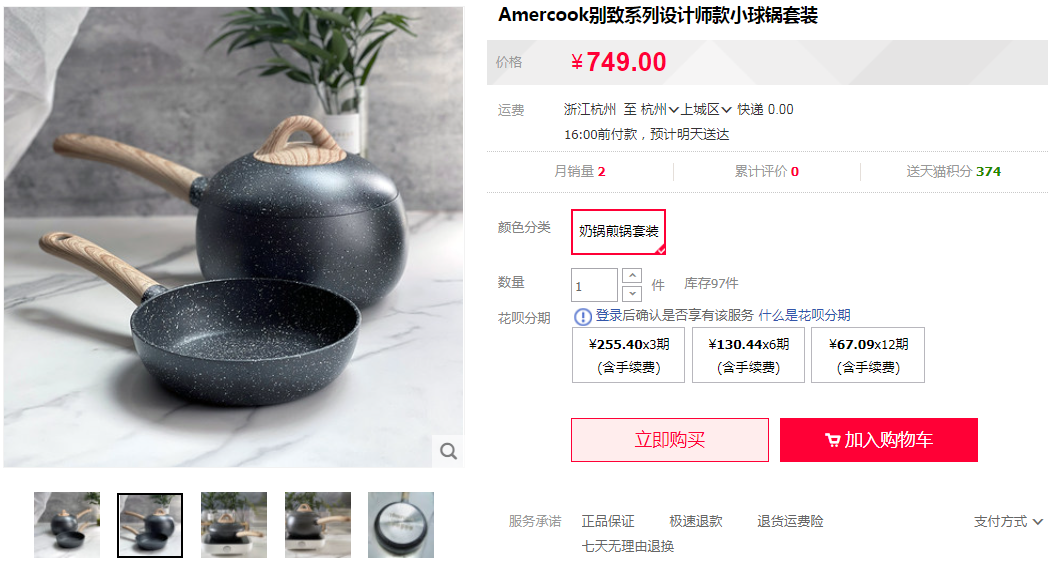Open the 月销量 monthly sales tab
Screen dimensions: 1054x572
click(579, 171)
